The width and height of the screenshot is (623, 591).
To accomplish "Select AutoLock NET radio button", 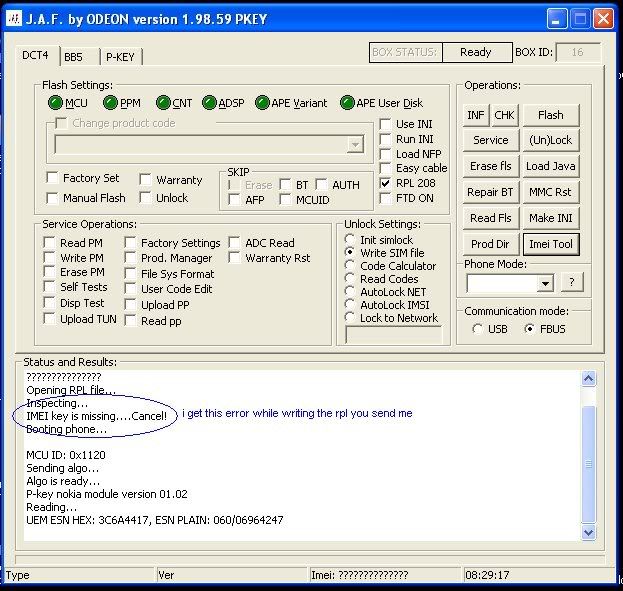I will (x=350, y=292).
